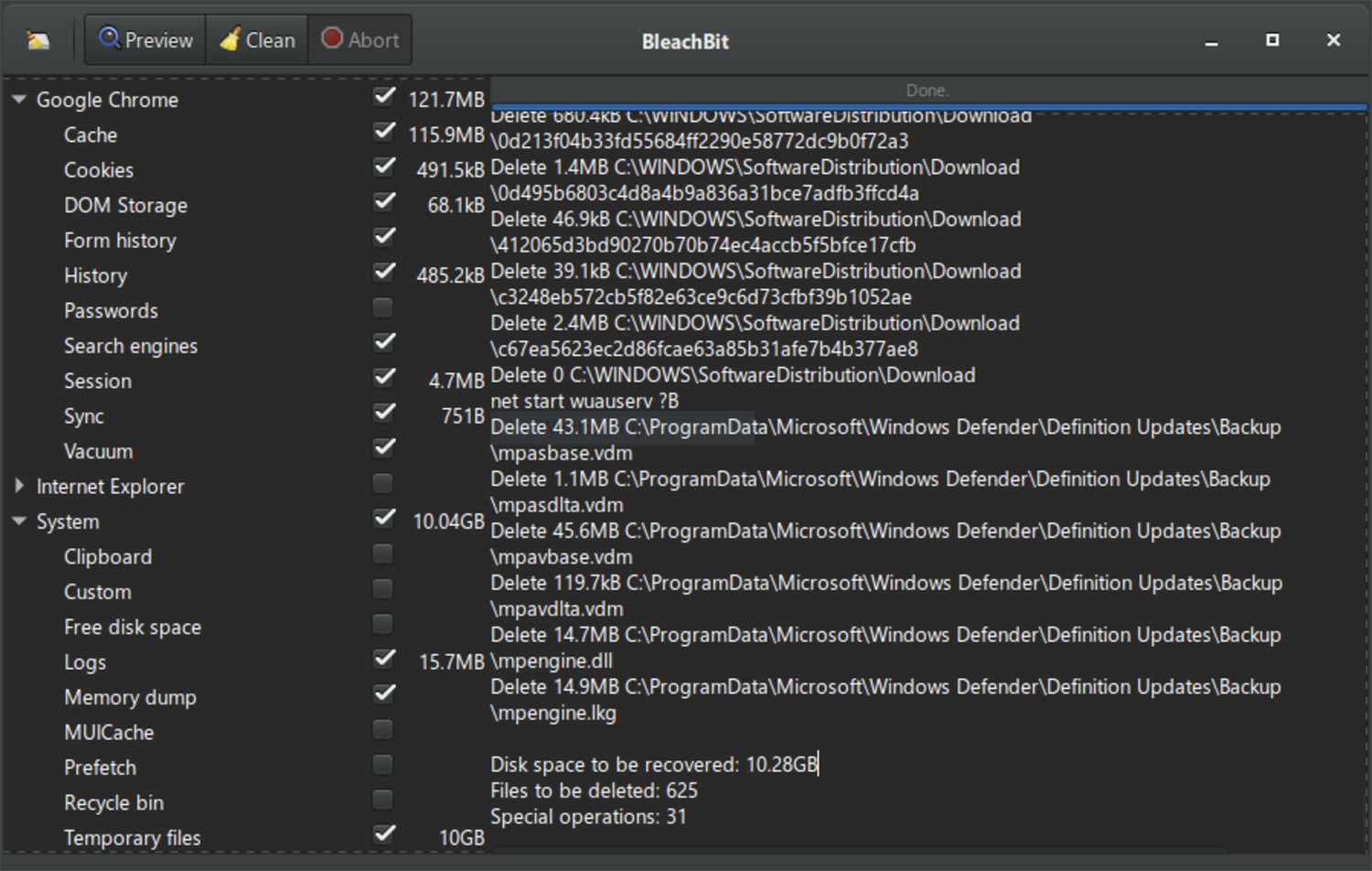Uncheck the Google Chrome group checkbox
The width and height of the screenshot is (1372, 871).
(x=384, y=96)
